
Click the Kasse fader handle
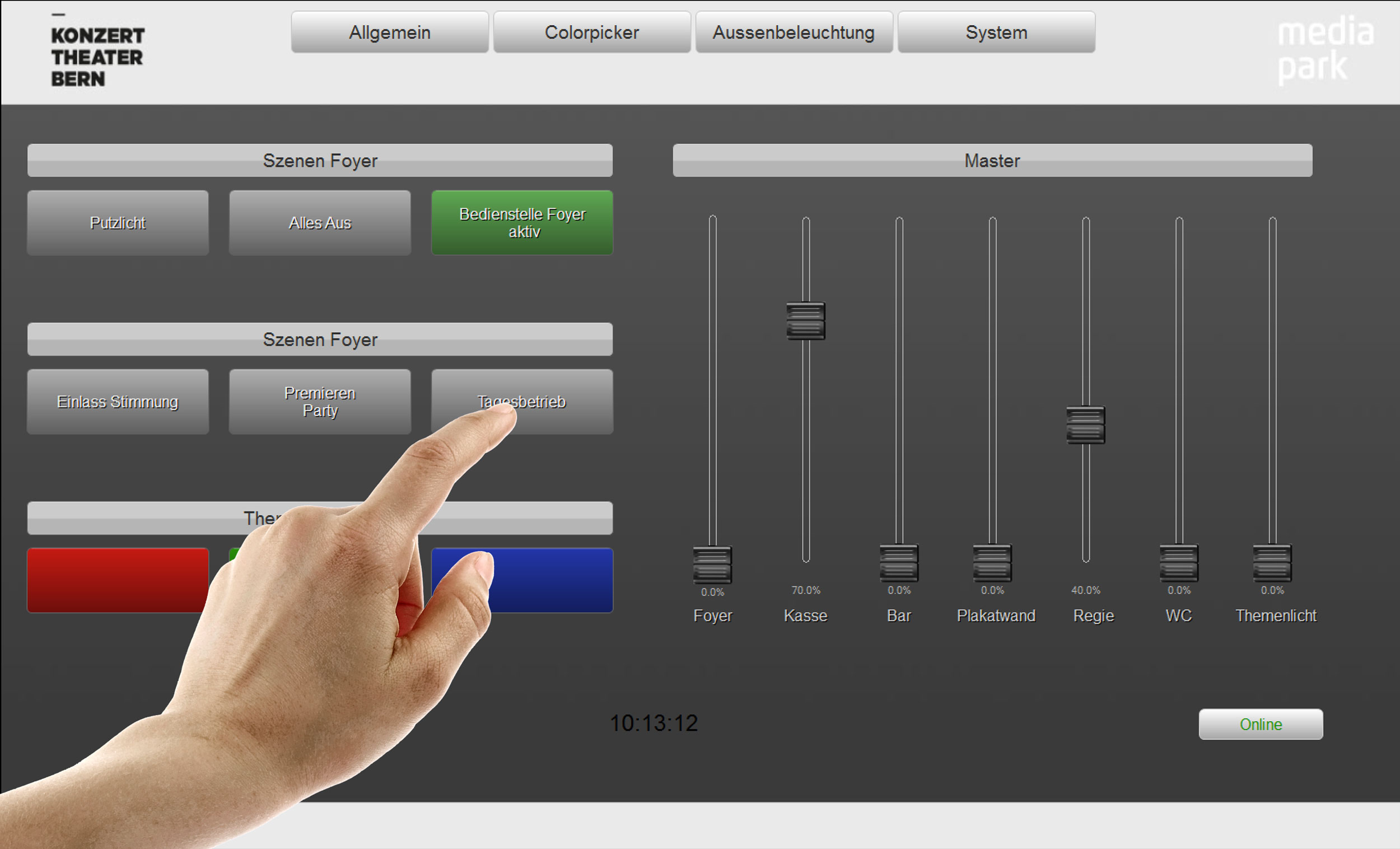[x=805, y=321]
